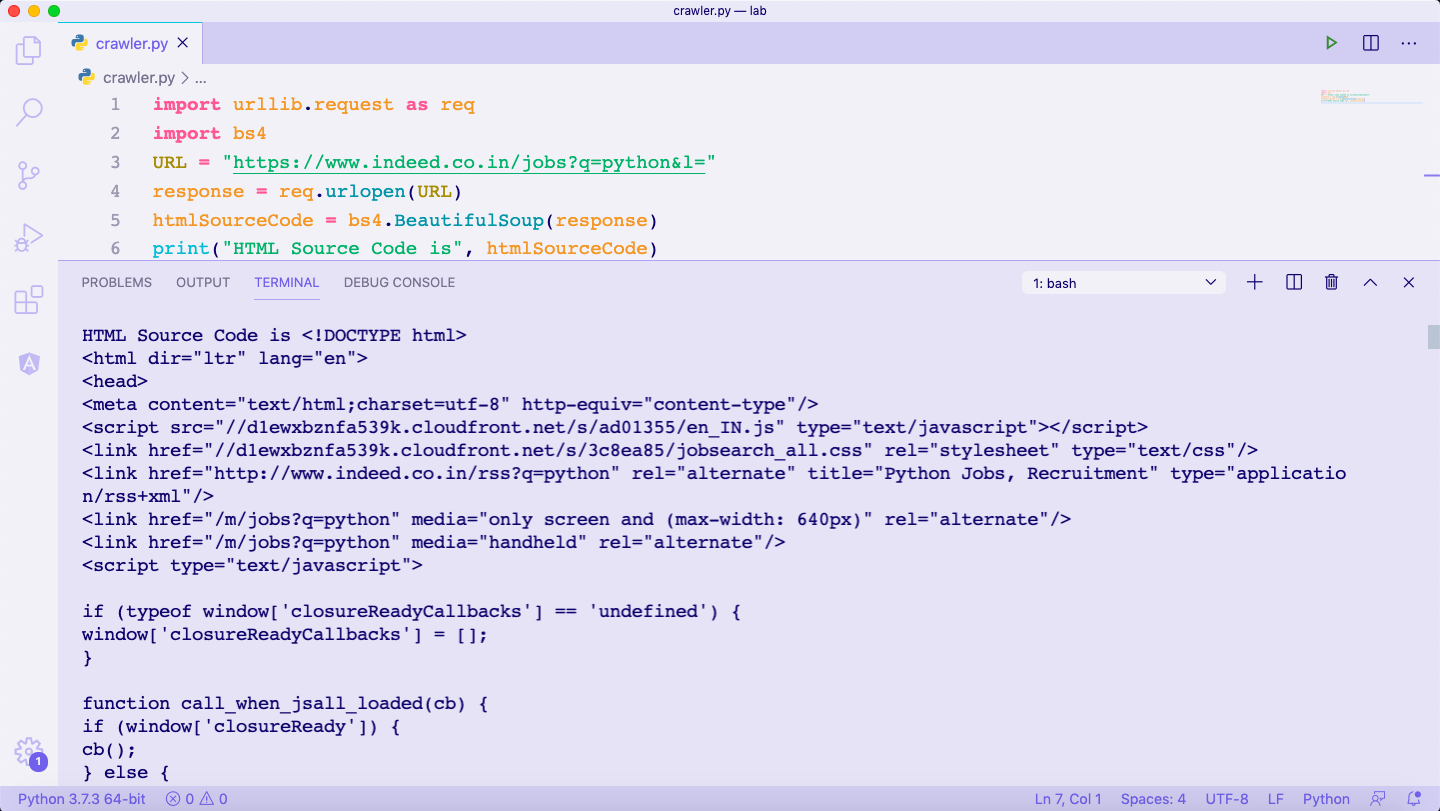Image resolution: width=1440 pixels, height=811 pixels.
Task: Click the feedback icon in status bar
Action: click(1379, 799)
